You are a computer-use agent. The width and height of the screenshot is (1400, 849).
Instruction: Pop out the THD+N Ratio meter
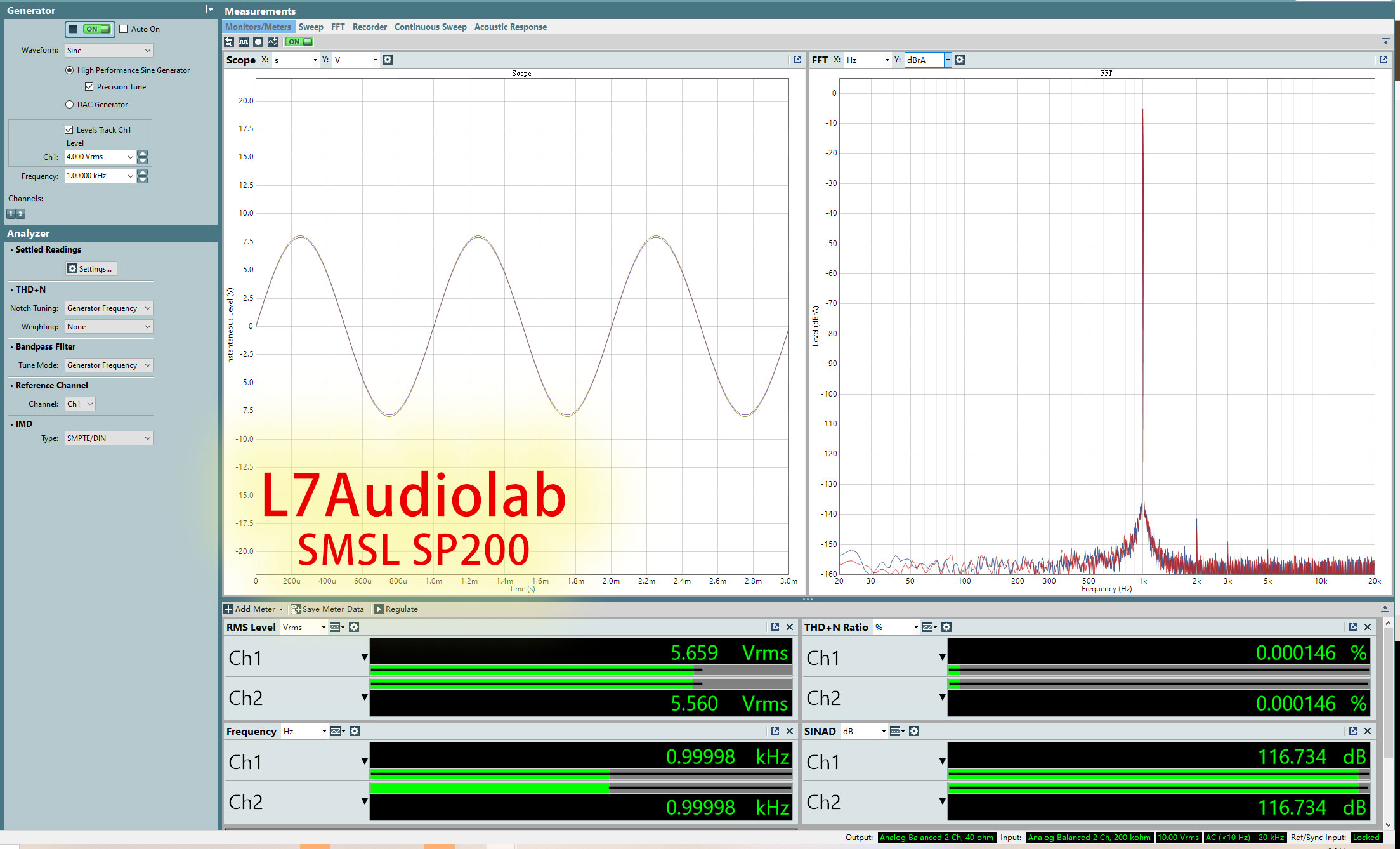pyautogui.click(x=1353, y=627)
